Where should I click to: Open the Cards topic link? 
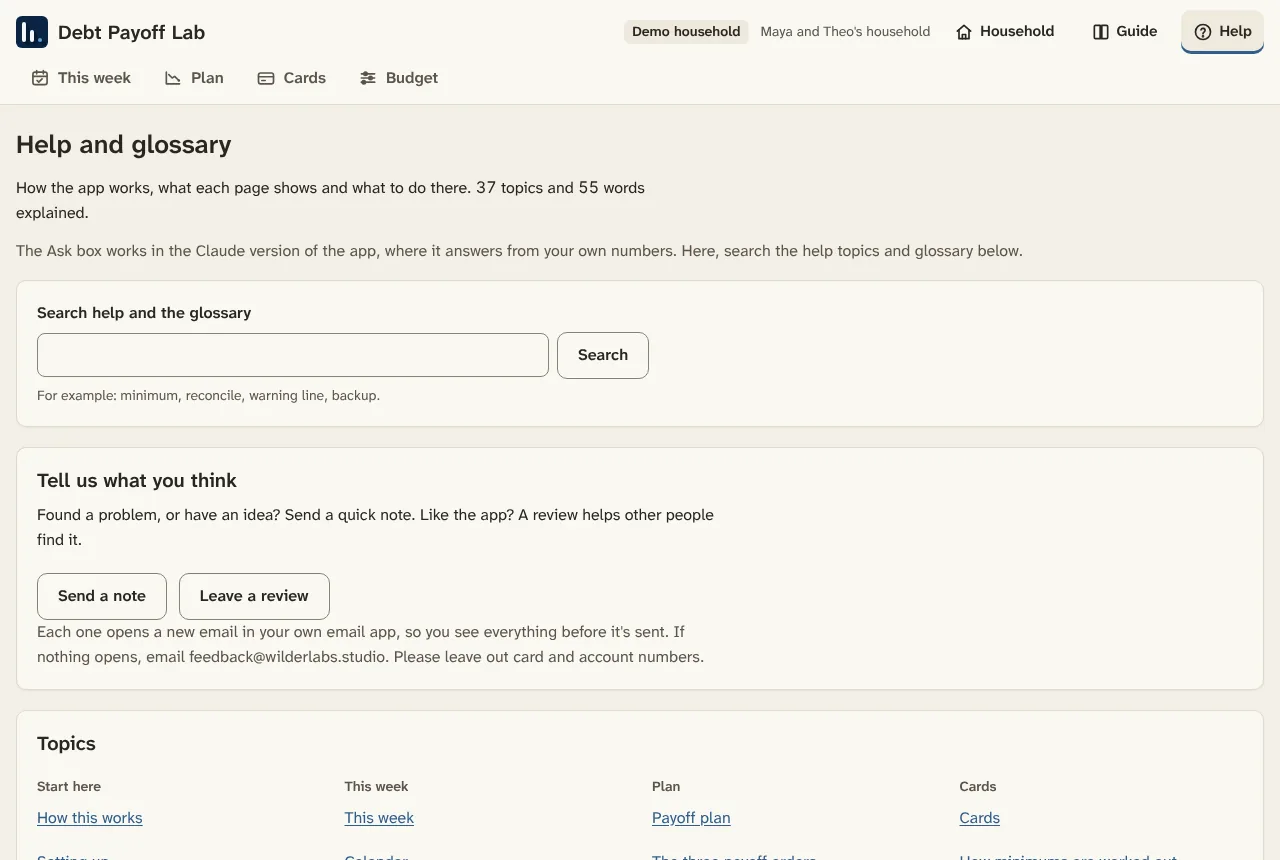[x=979, y=818]
